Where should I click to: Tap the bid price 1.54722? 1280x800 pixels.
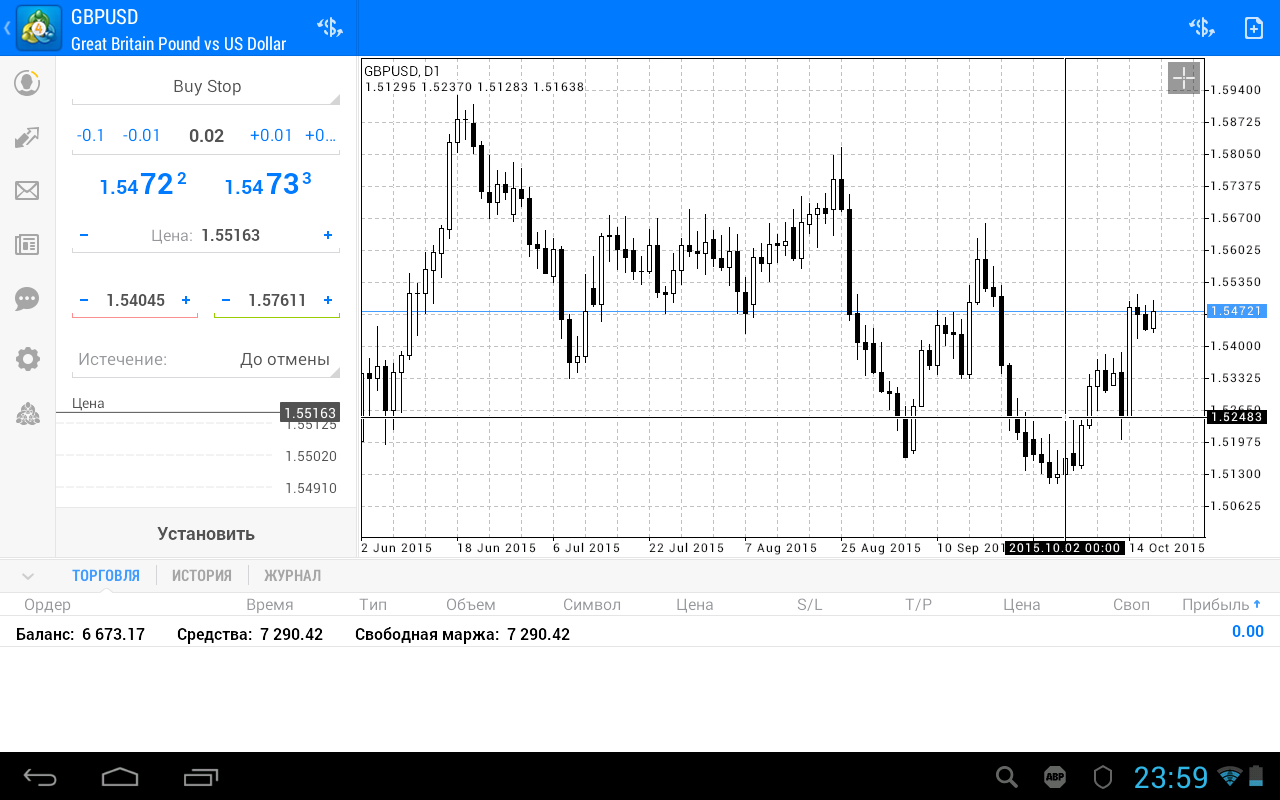(x=143, y=185)
